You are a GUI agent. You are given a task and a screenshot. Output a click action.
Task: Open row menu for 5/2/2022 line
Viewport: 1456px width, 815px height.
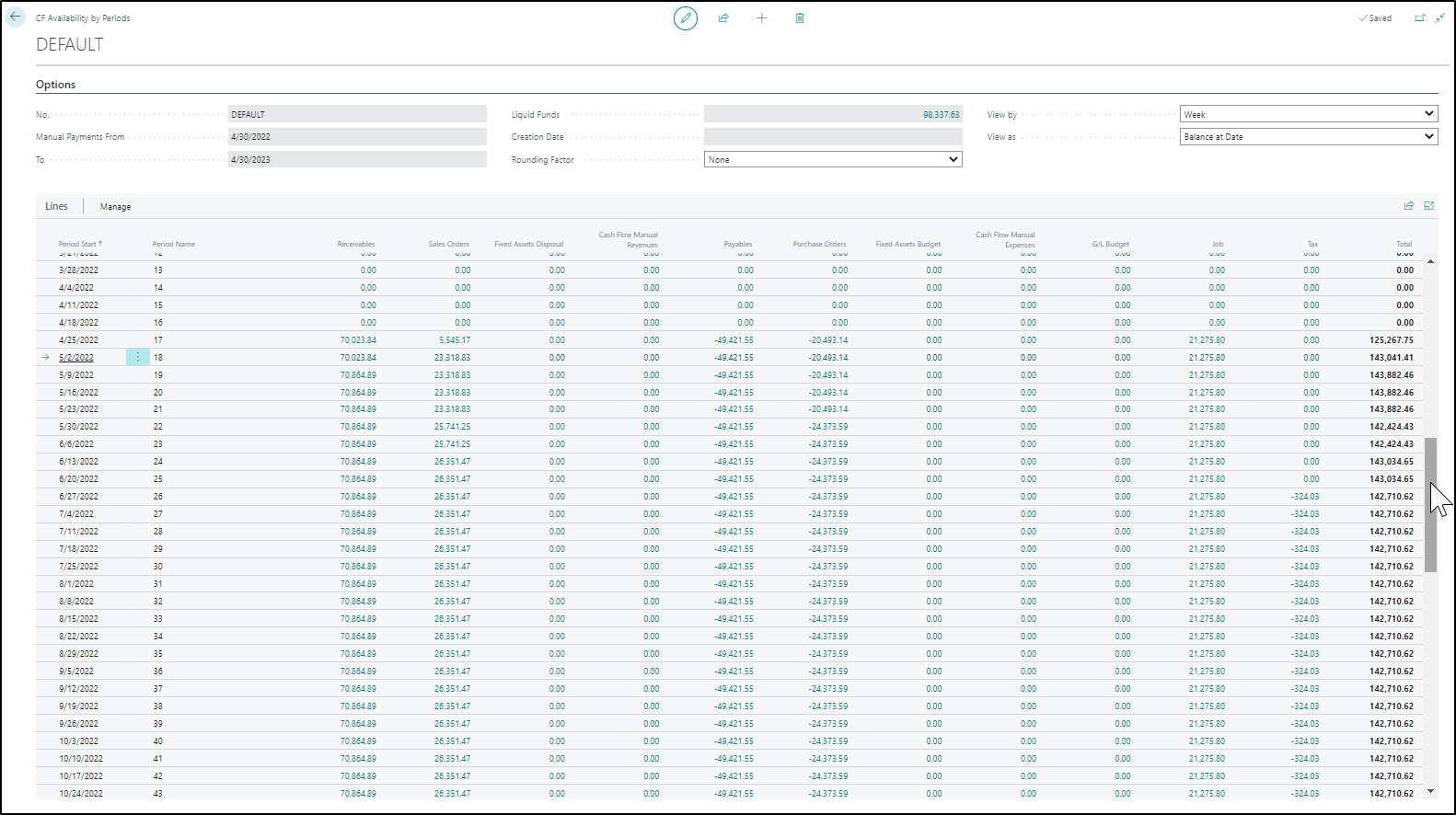pos(138,357)
